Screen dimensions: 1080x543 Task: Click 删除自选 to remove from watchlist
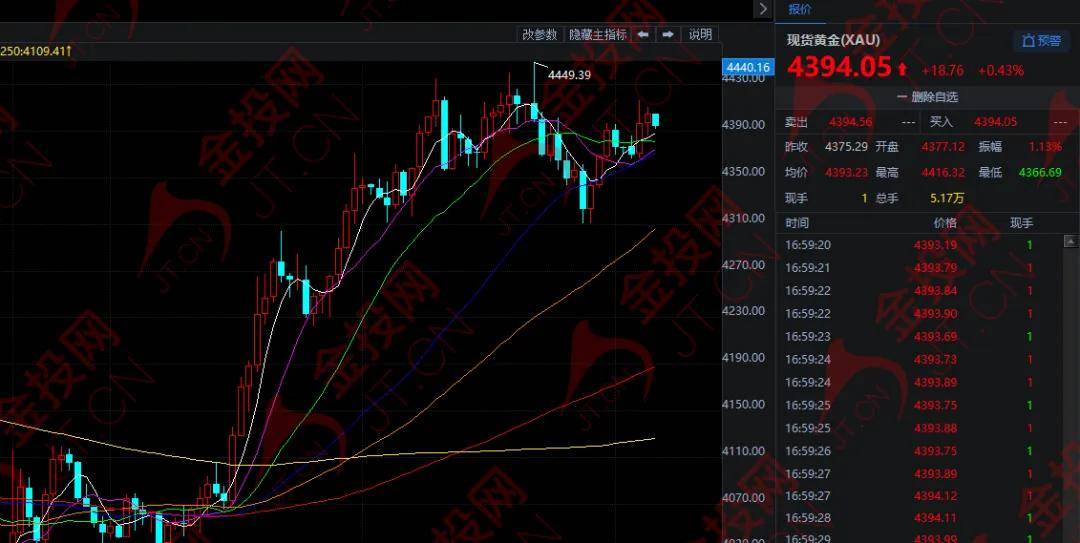click(927, 97)
